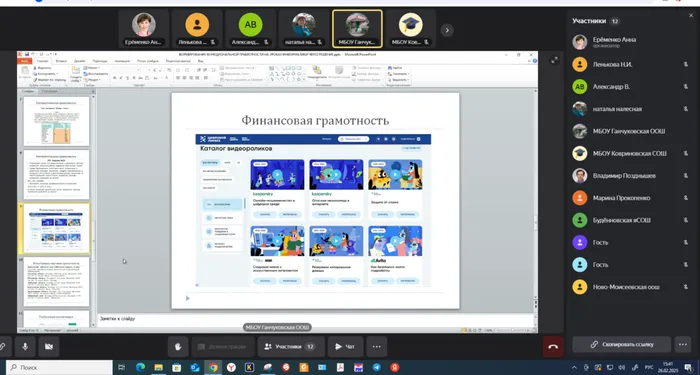Open the Чат panel
700x375 pixels.
pyautogui.click(x=345, y=346)
